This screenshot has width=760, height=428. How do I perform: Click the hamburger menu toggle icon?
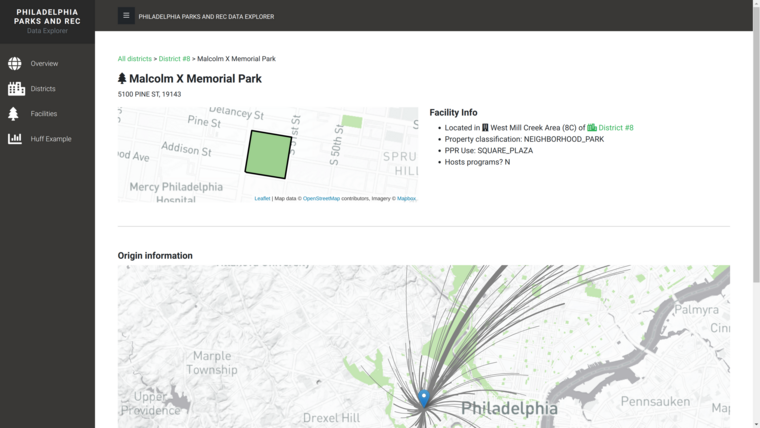click(126, 16)
